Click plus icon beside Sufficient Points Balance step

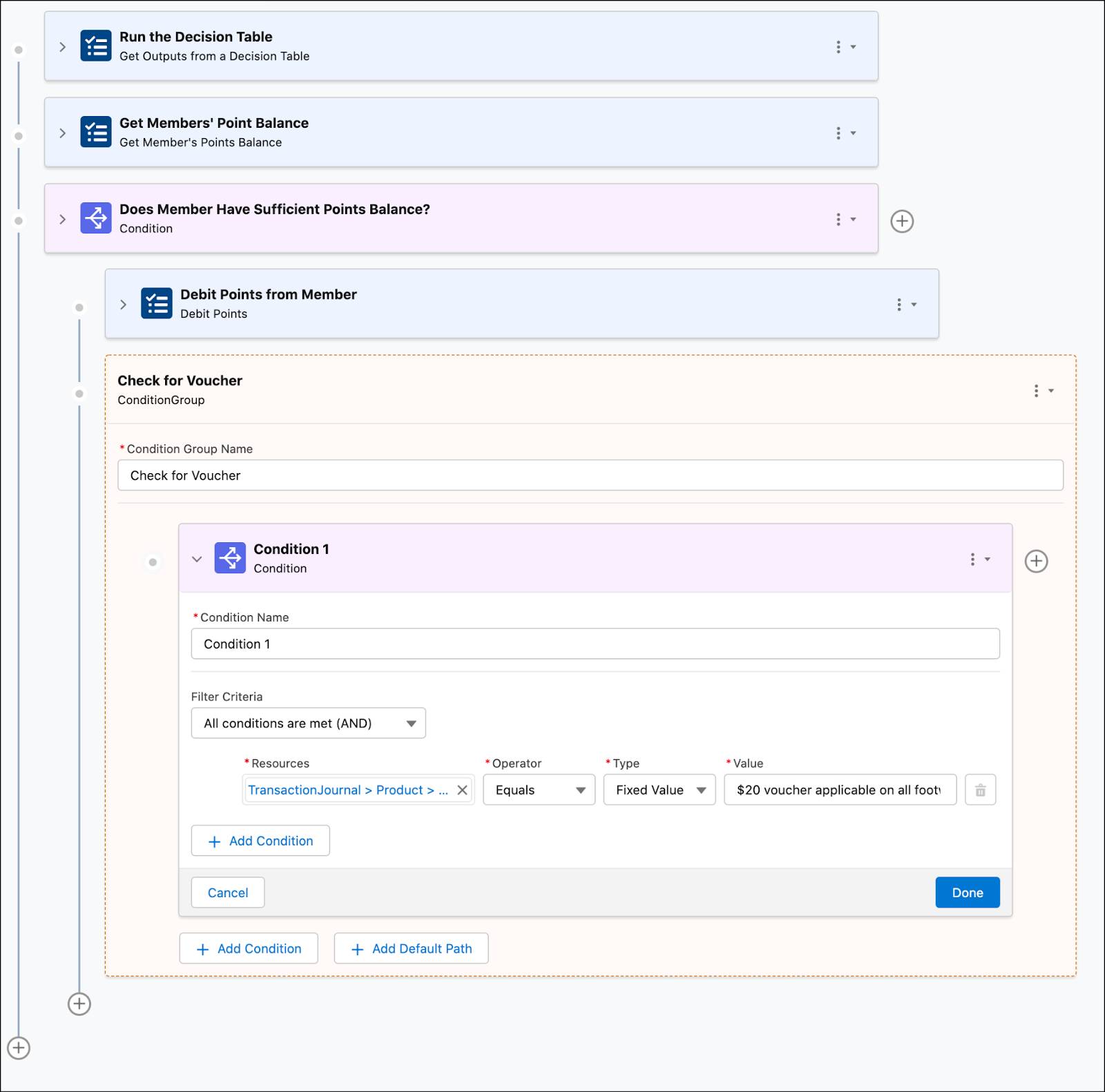click(x=902, y=221)
